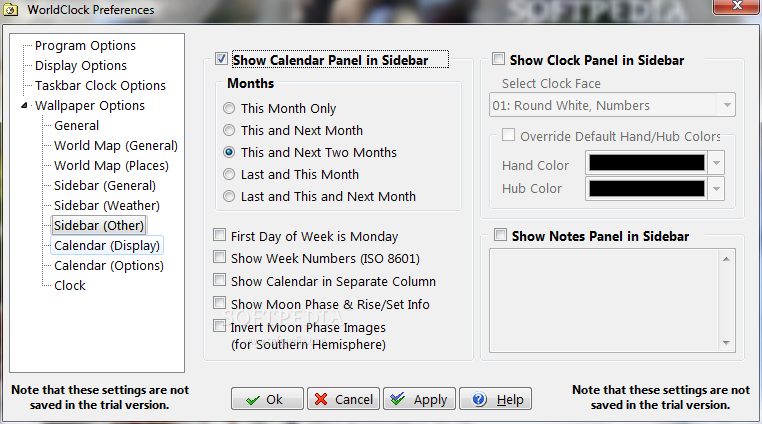
Task: Click the blue question mark Help icon
Action: point(479,399)
